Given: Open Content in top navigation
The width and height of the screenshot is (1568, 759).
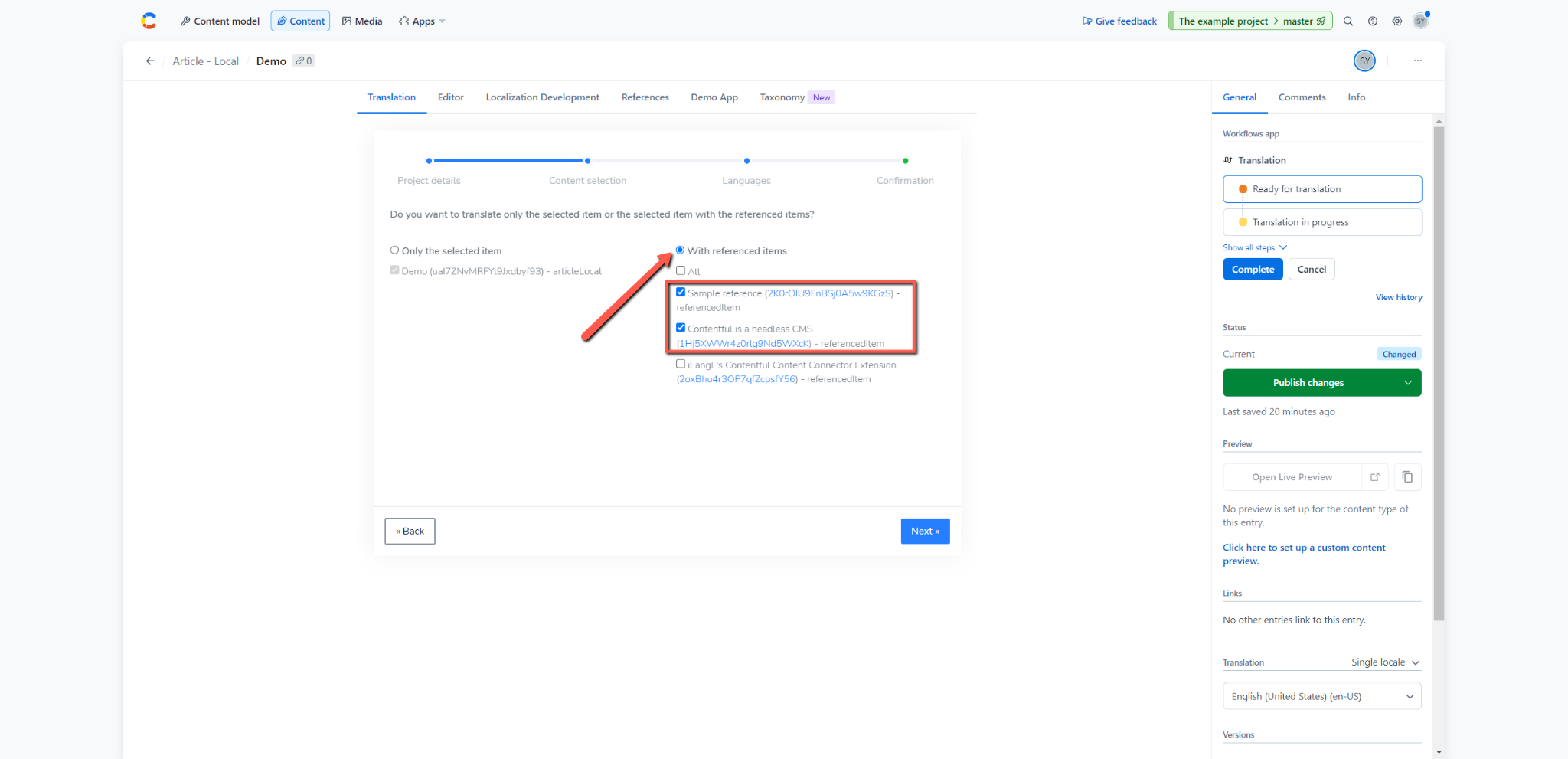Looking at the screenshot, I should pyautogui.click(x=300, y=21).
